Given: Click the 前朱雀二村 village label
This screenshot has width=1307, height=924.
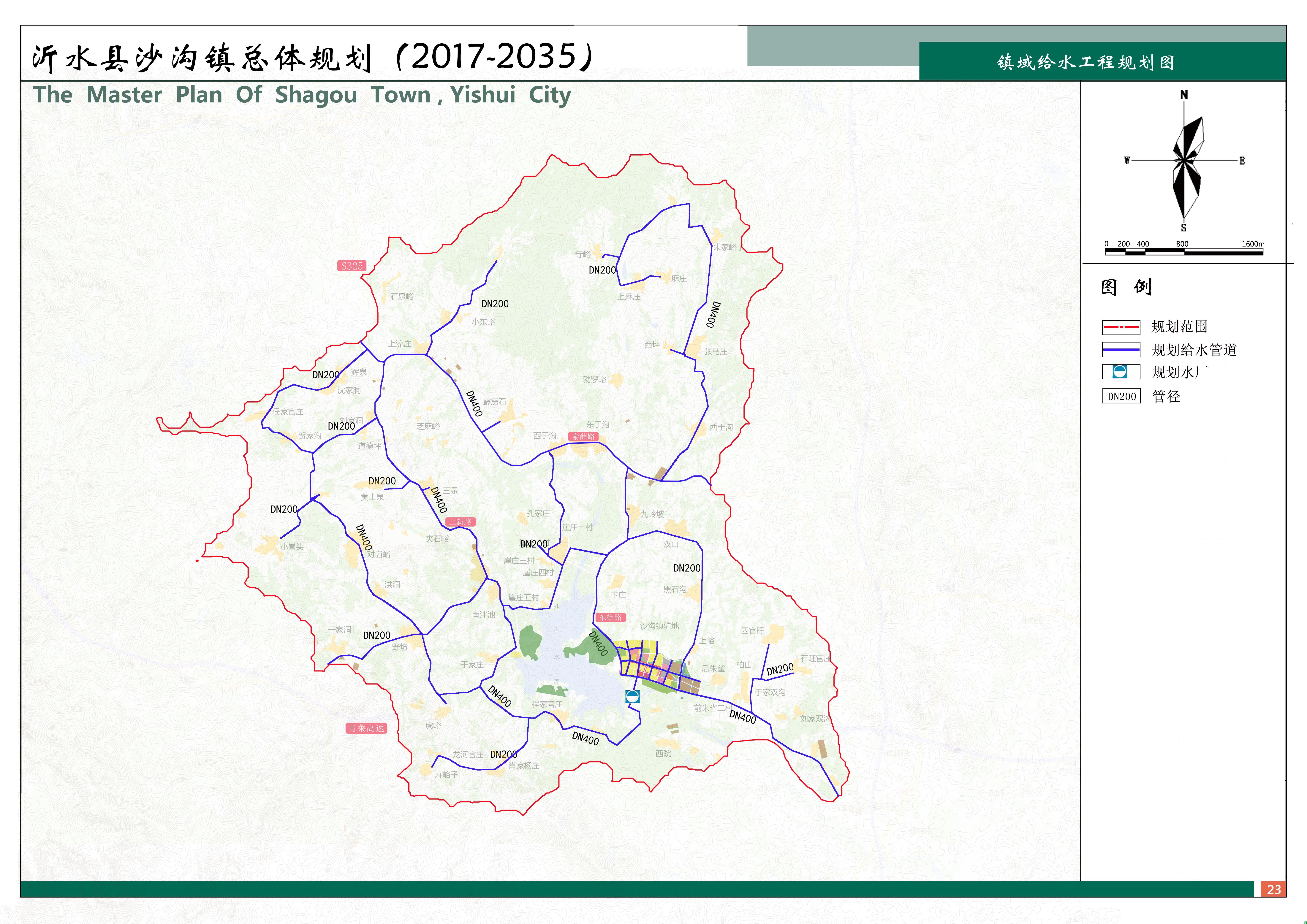Looking at the screenshot, I should click(713, 708).
